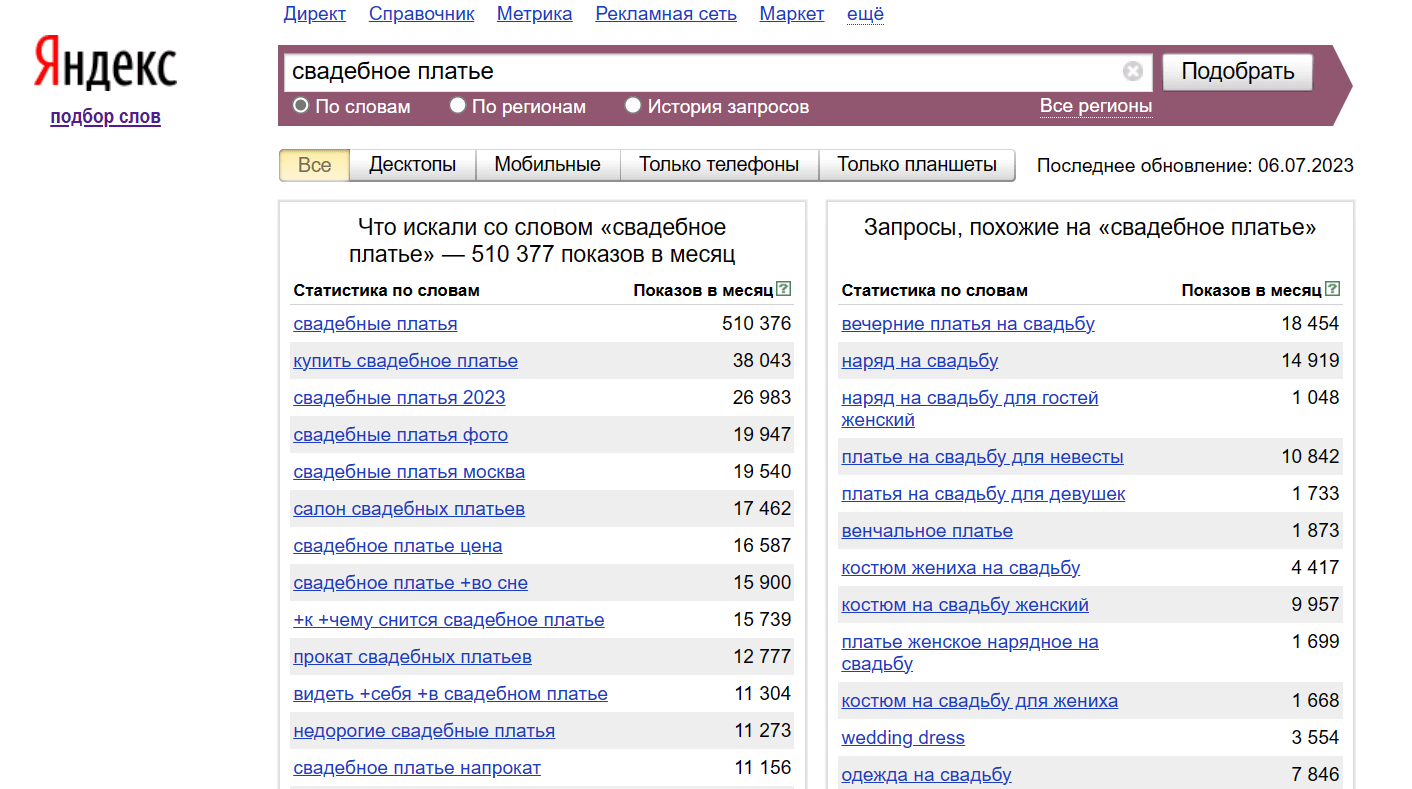Click the 'подбор слов' link under logo
Image resolution: width=1412 pixels, height=789 pixels.
[x=105, y=117]
